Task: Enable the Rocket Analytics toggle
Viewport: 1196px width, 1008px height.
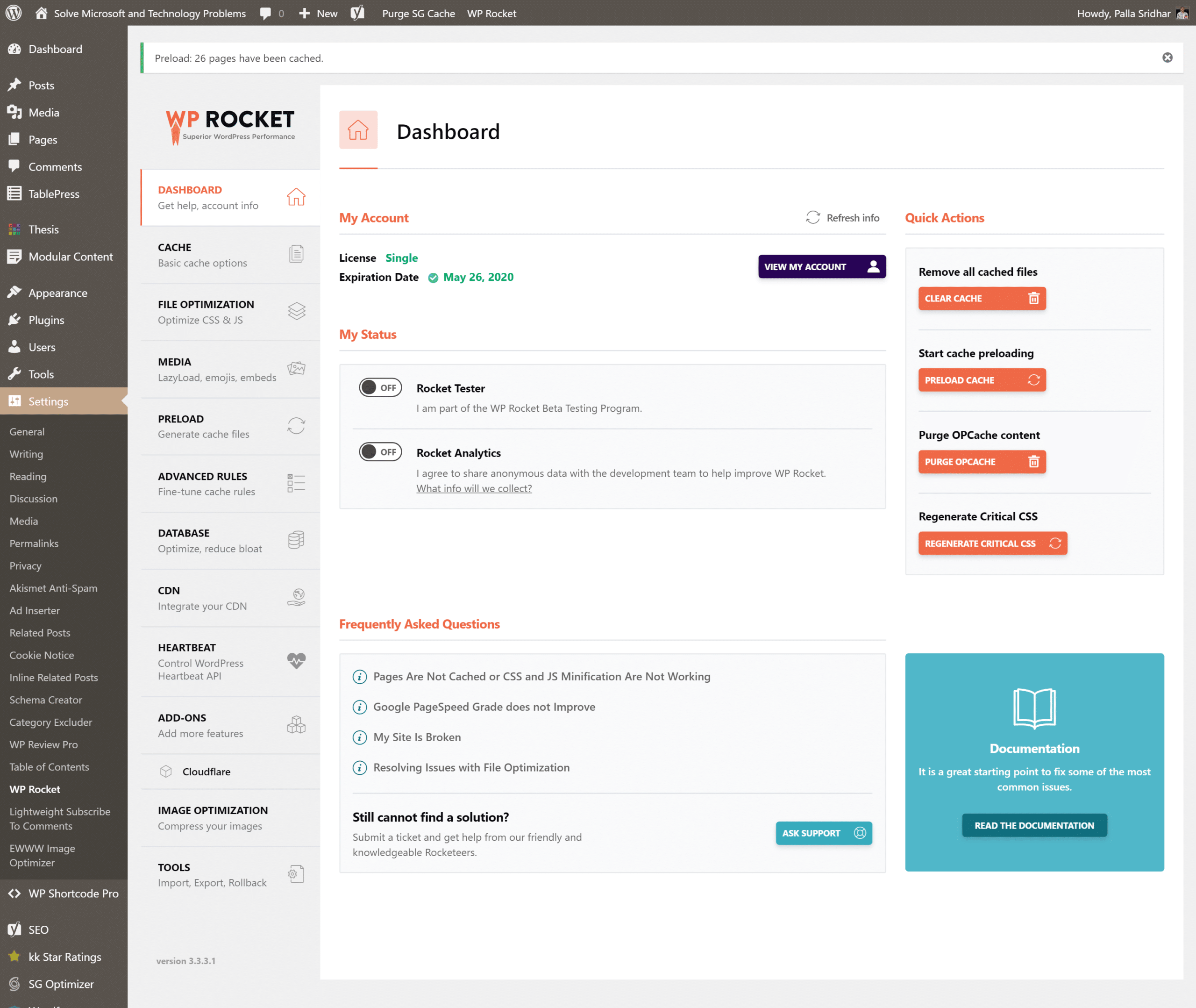Action: point(380,452)
